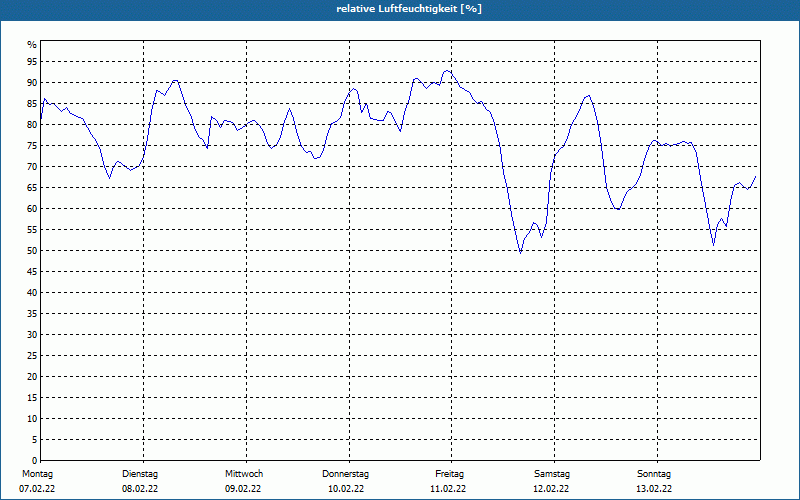Click the 'Montag' day label

click(x=37, y=474)
